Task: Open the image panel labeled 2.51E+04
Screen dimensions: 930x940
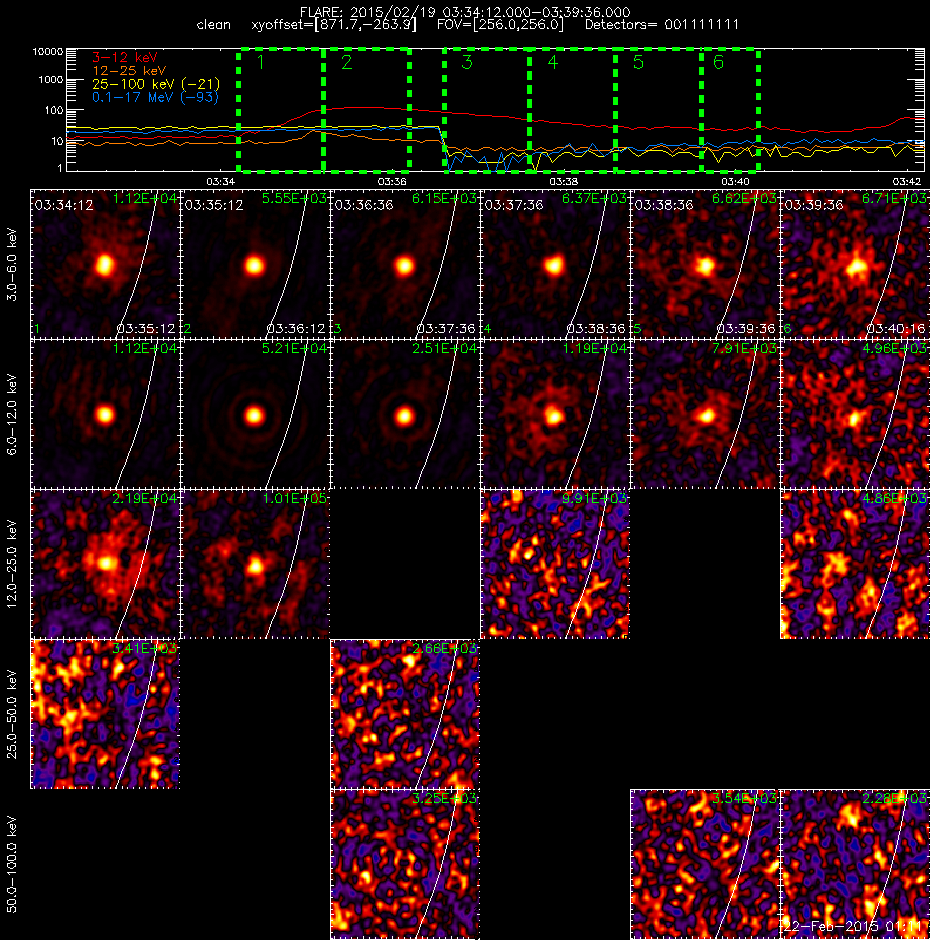Action: (405, 414)
